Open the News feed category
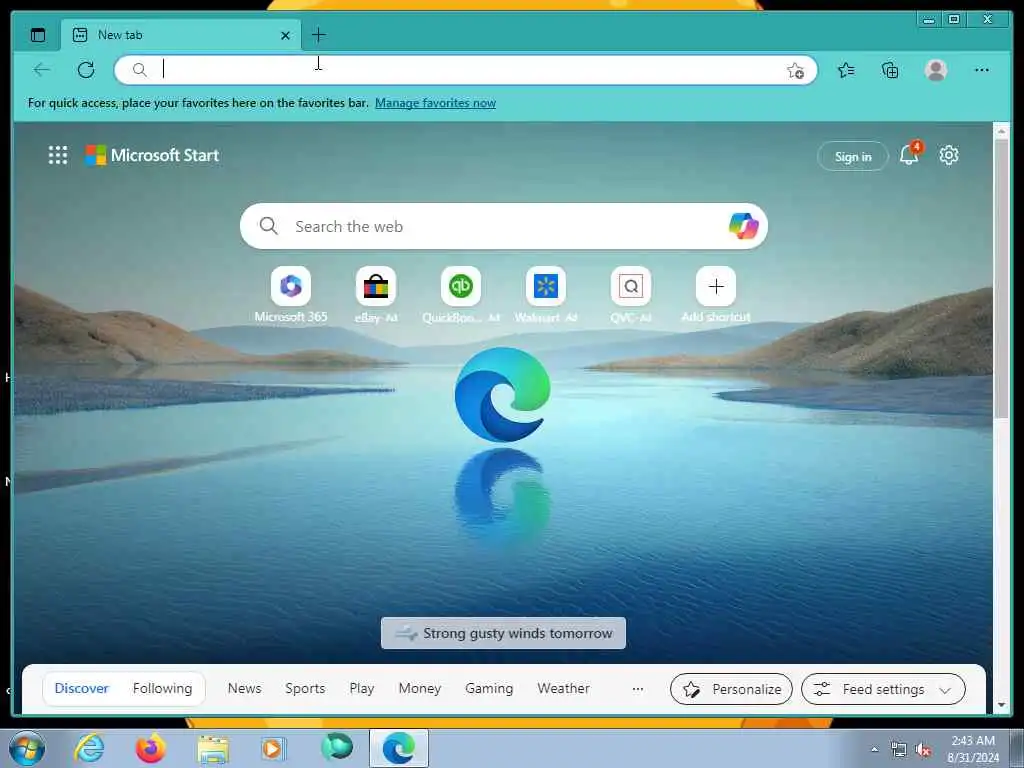The width and height of the screenshot is (1024, 768). click(x=244, y=688)
